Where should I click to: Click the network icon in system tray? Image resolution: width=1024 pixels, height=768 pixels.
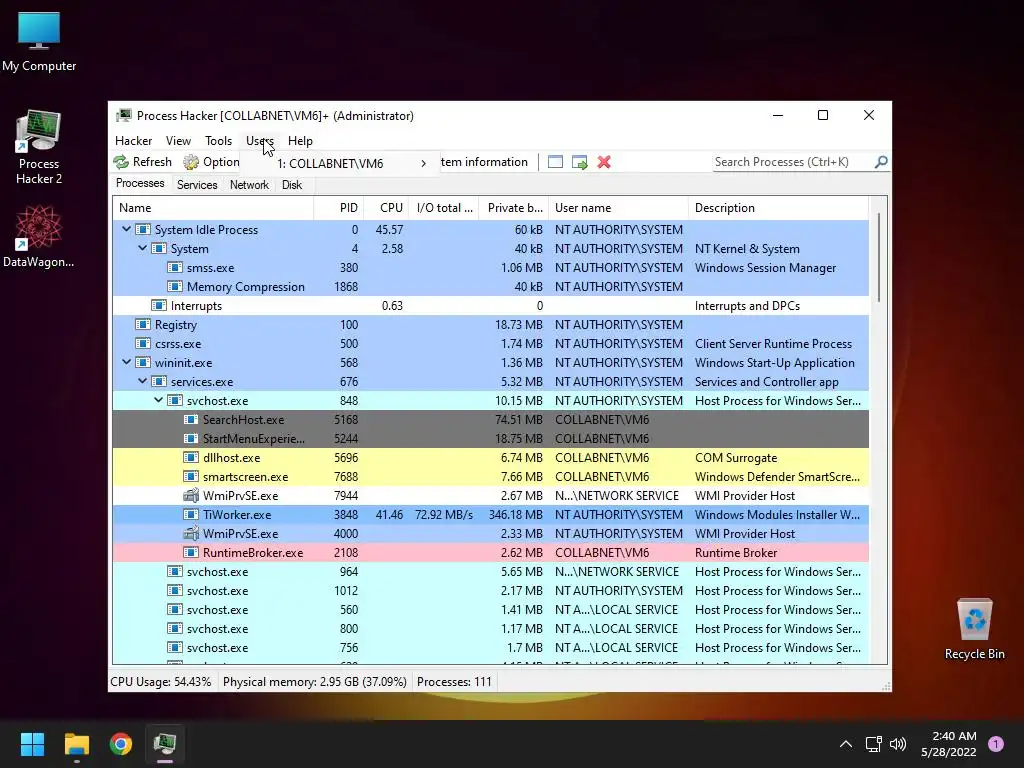click(873, 744)
